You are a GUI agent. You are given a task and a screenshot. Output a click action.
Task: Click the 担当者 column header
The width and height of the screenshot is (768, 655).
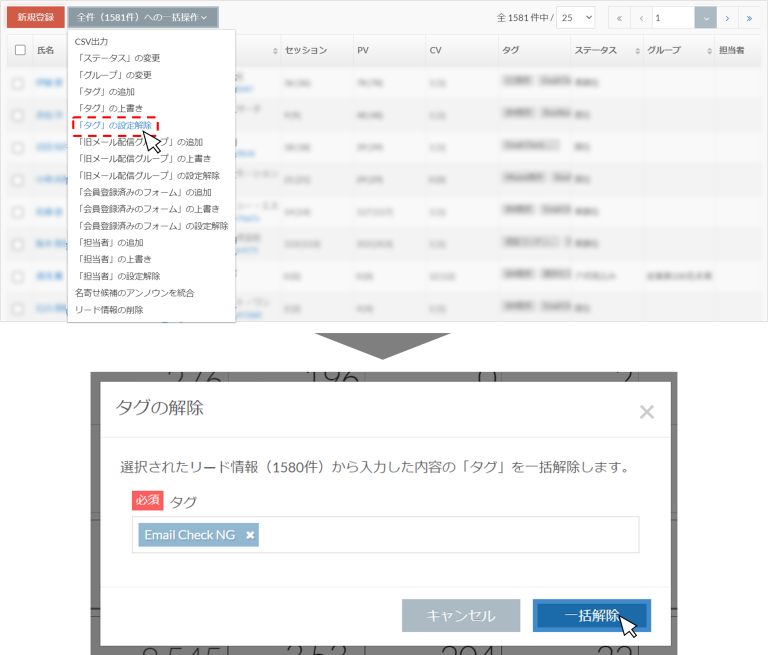pyautogui.click(x=731, y=50)
